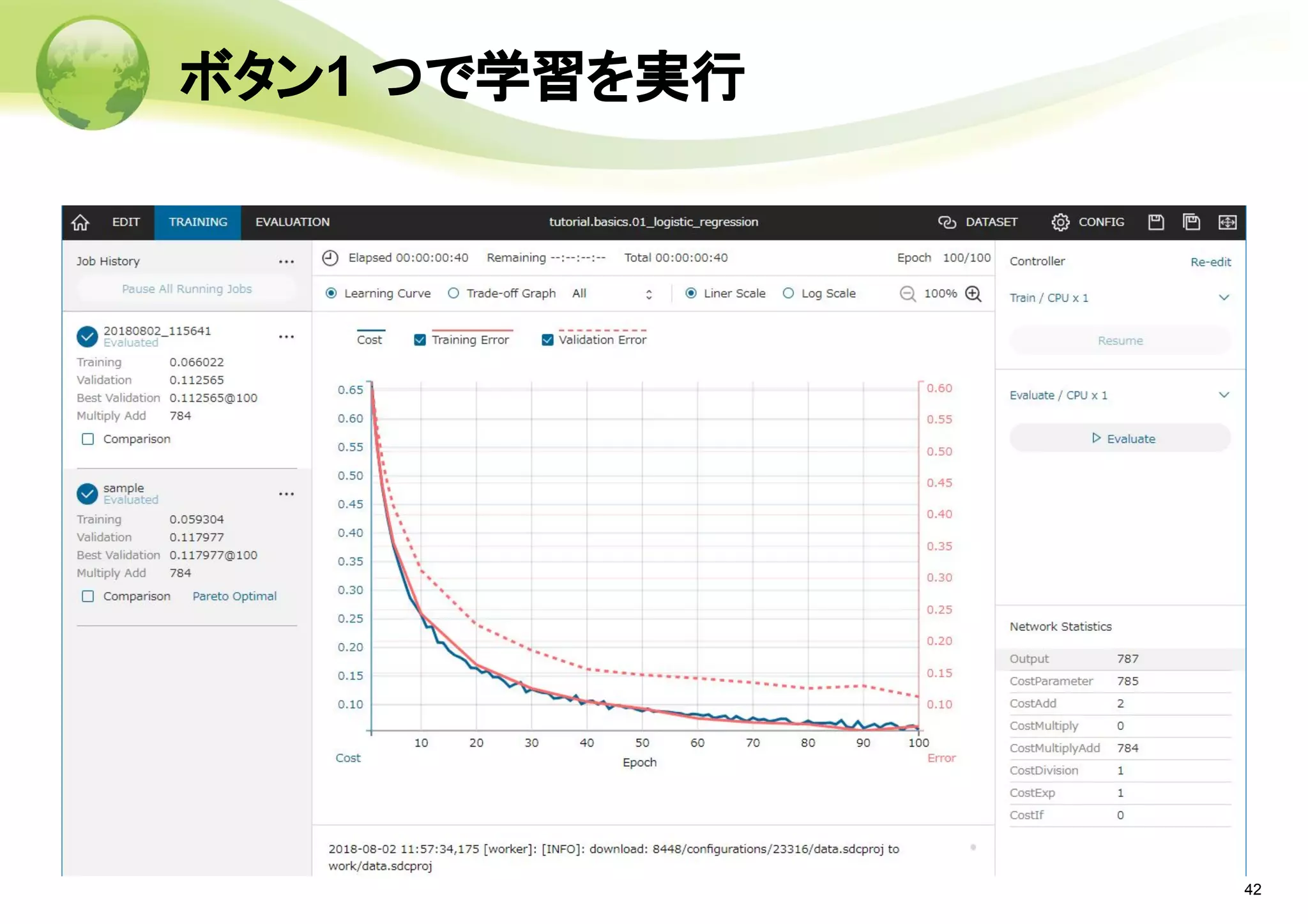Click the Pareto Optimal link
This screenshot has height=924, width=1308.
(x=234, y=596)
